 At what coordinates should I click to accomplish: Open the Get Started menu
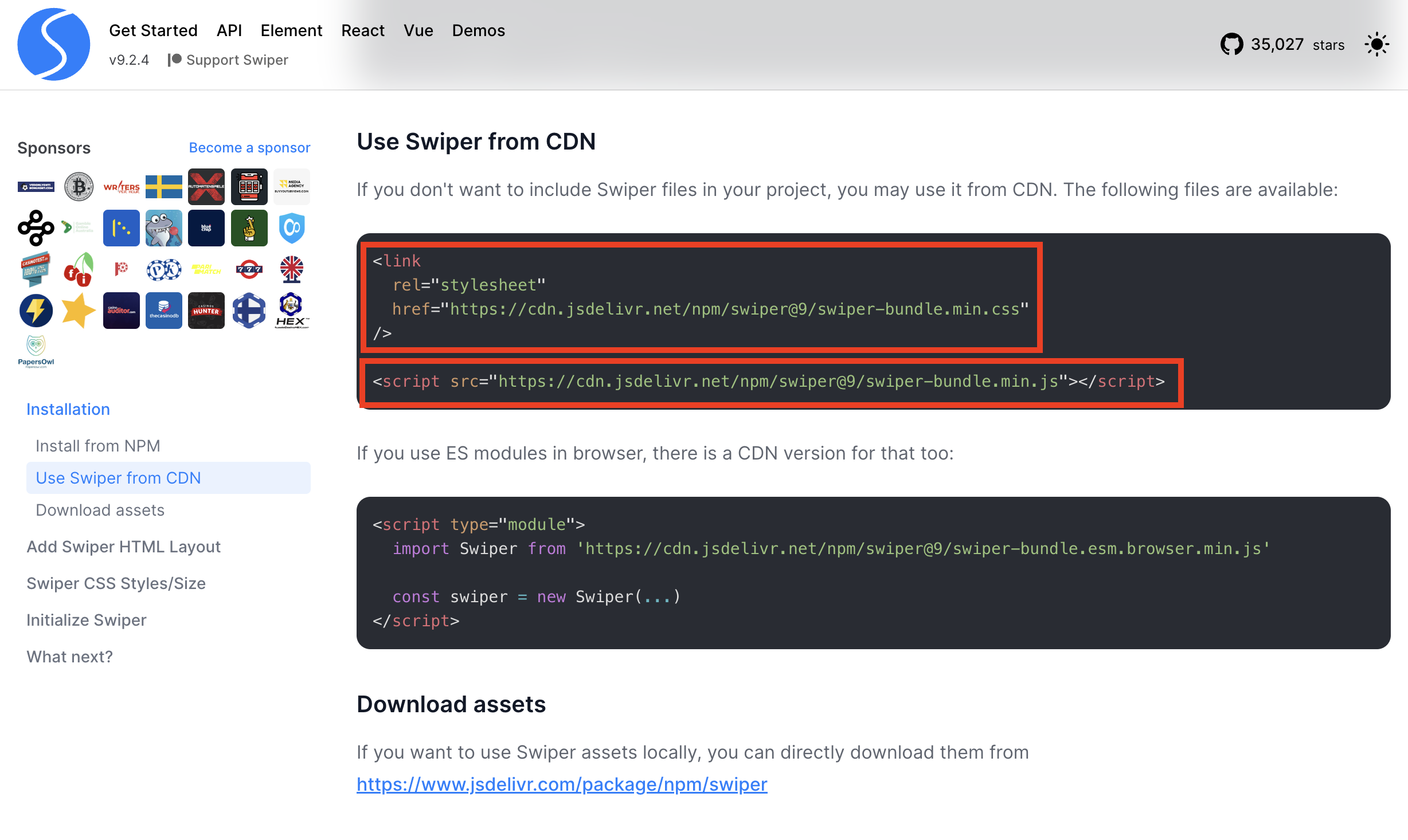[x=153, y=30]
